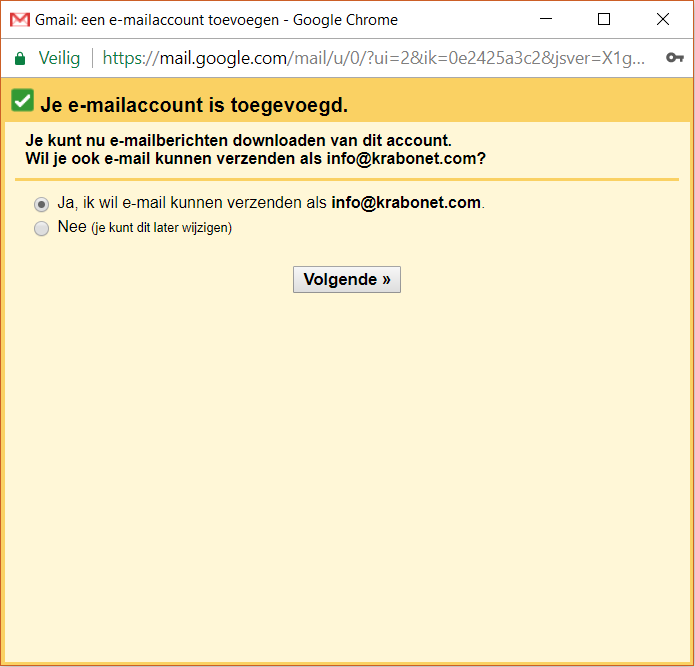Click the window title 'Gmail: een e-mailaccount toevoegen'
The width and height of the screenshot is (695, 667).
216,20
